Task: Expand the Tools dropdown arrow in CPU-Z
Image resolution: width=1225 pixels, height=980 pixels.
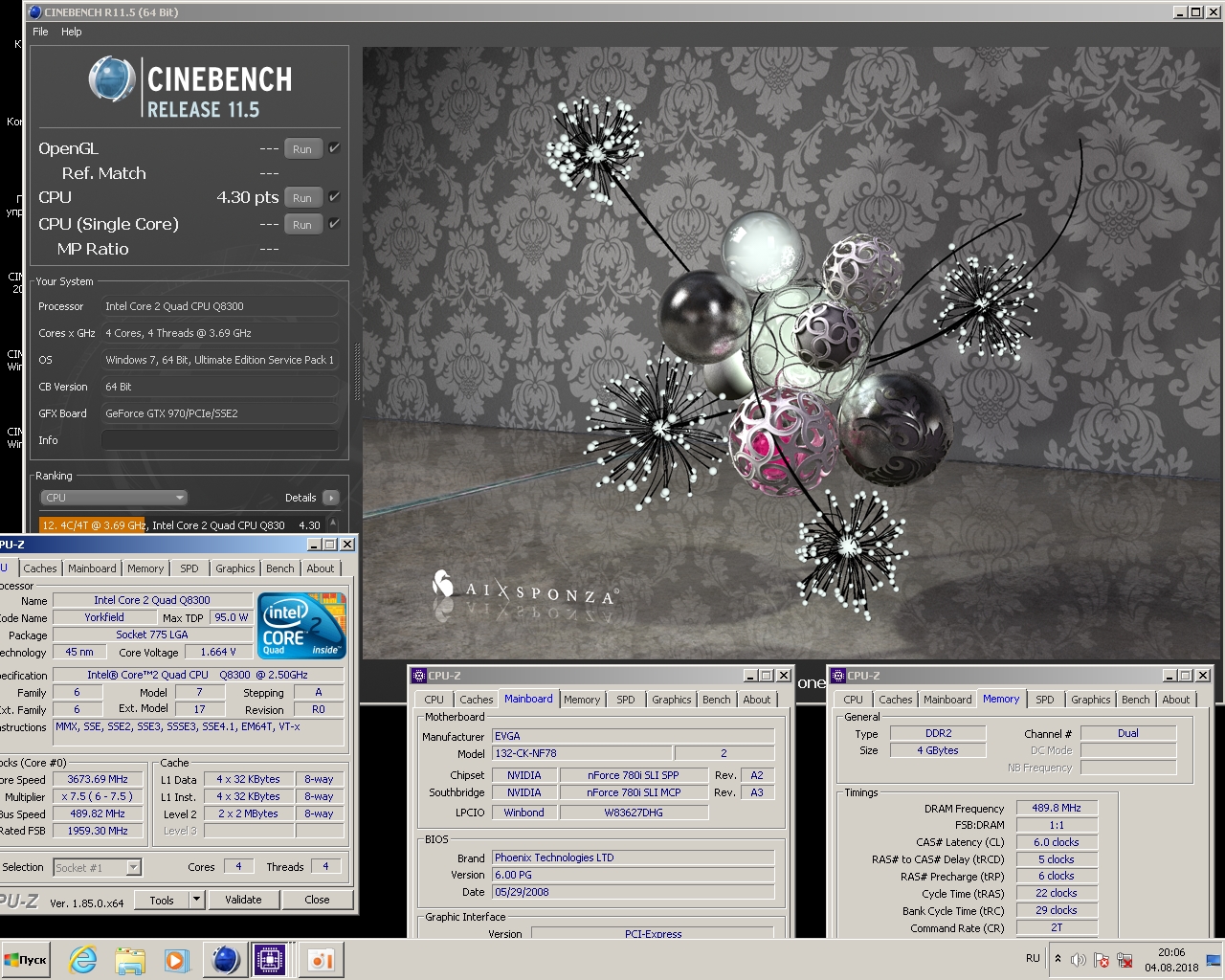Action: pos(196,900)
